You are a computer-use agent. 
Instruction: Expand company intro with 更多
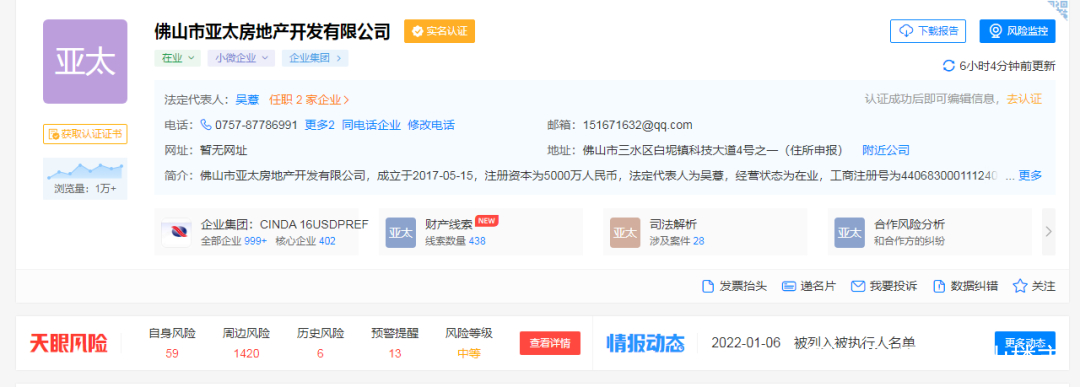click(x=1030, y=176)
